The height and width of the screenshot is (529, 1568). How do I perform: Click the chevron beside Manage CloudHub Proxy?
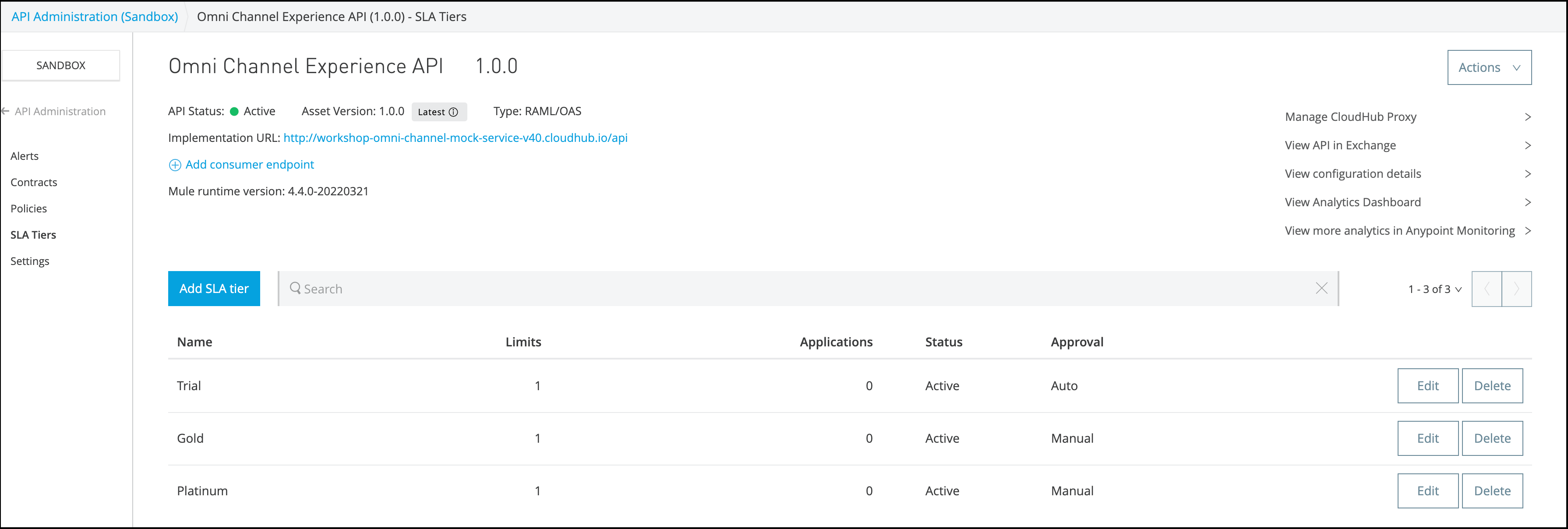point(1527,117)
